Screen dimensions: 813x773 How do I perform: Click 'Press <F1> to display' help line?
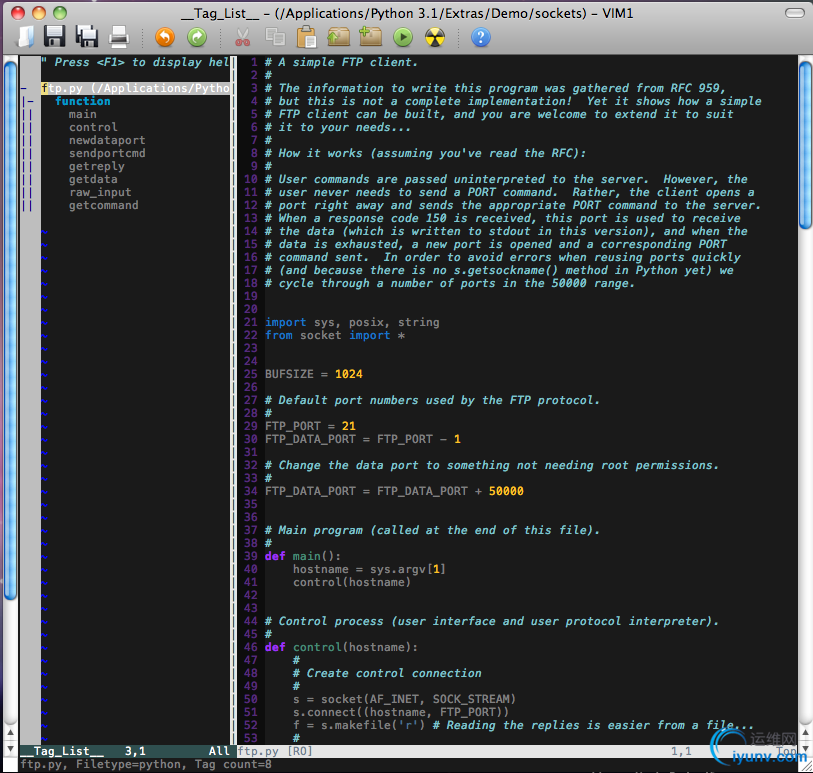coord(135,62)
